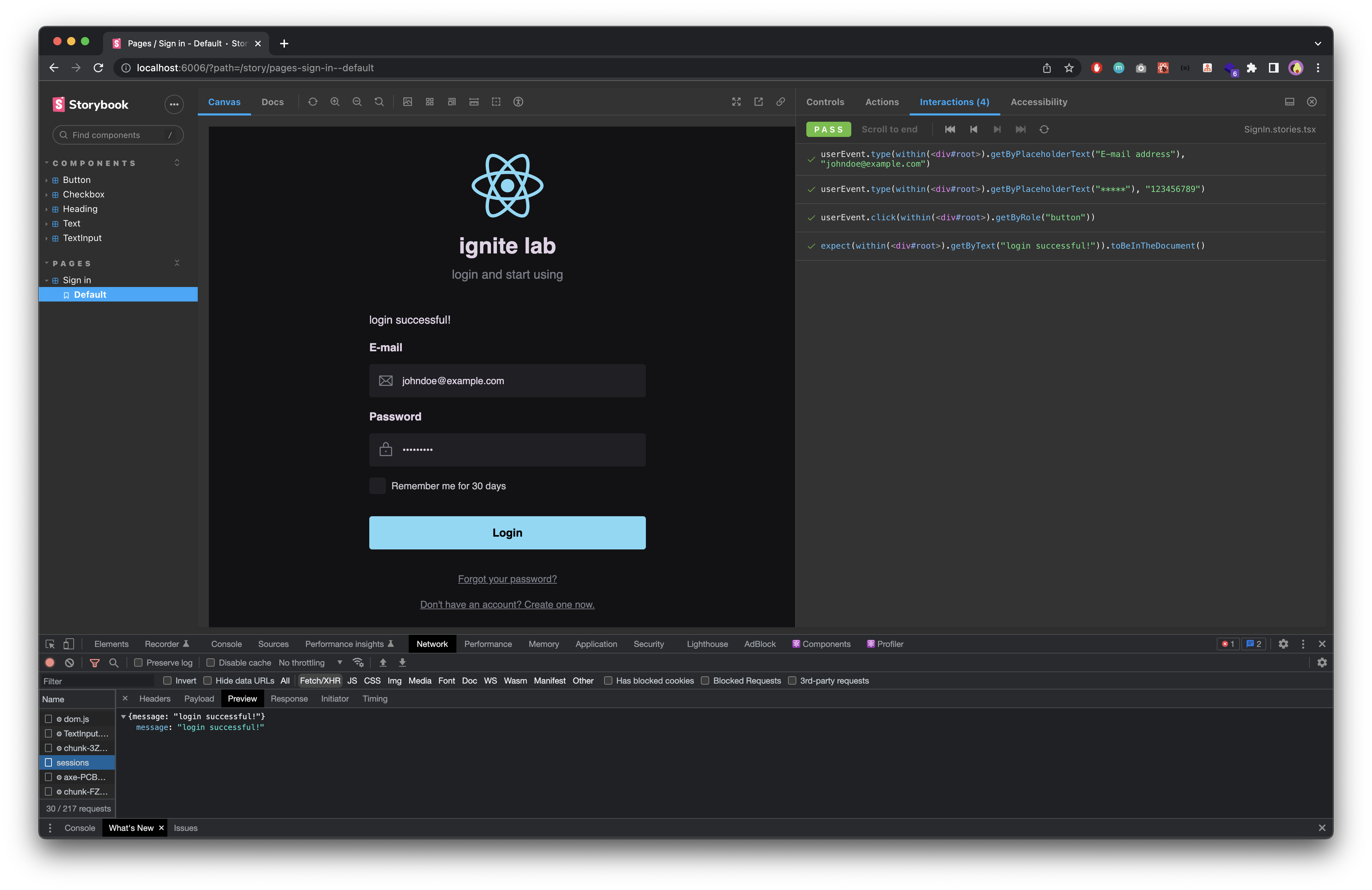Copy canvas link icon
The height and width of the screenshot is (890, 1372).
pos(780,102)
